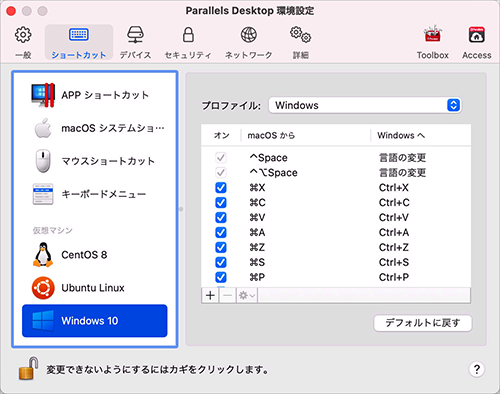This screenshot has height=394, width=500.
Task: Select the Ctrl+V mapping cell
Action: coord(394,218)
